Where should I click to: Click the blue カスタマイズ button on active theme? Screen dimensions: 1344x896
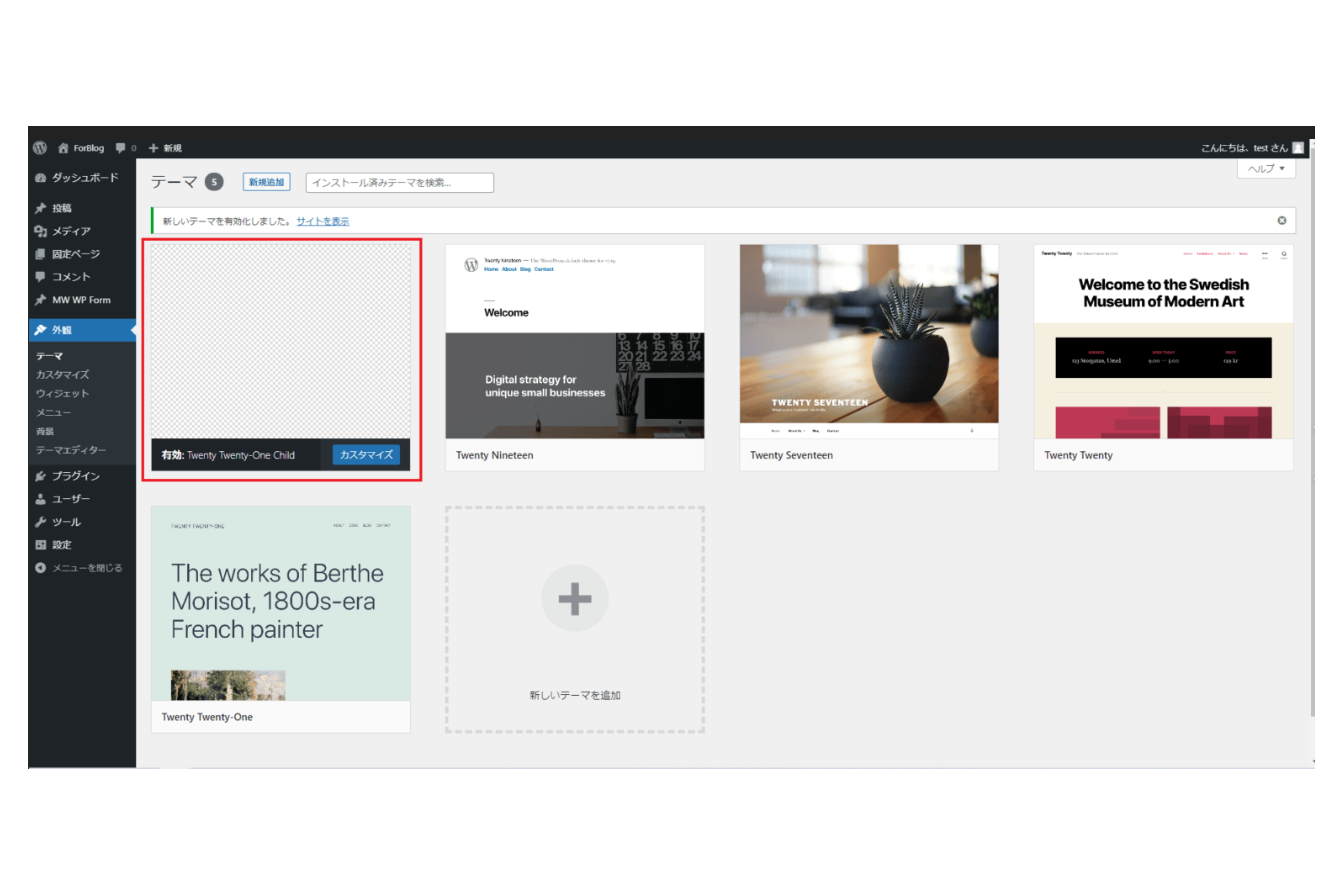point(366,455)
